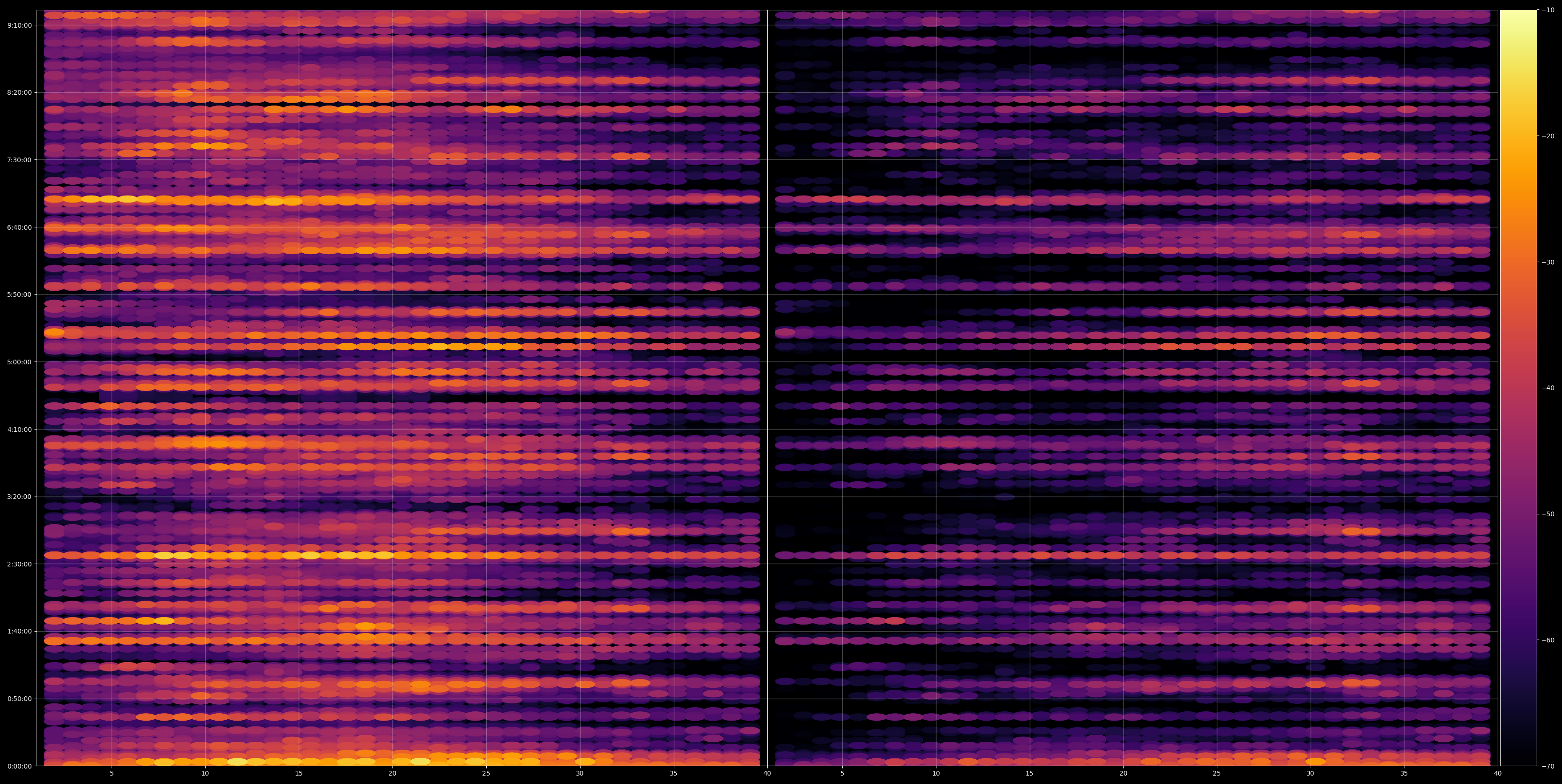This screenshot has width=1562, height=784.
Task: Select x-axis tick 15 under the right heatmap
Action: click(1030, 774)
